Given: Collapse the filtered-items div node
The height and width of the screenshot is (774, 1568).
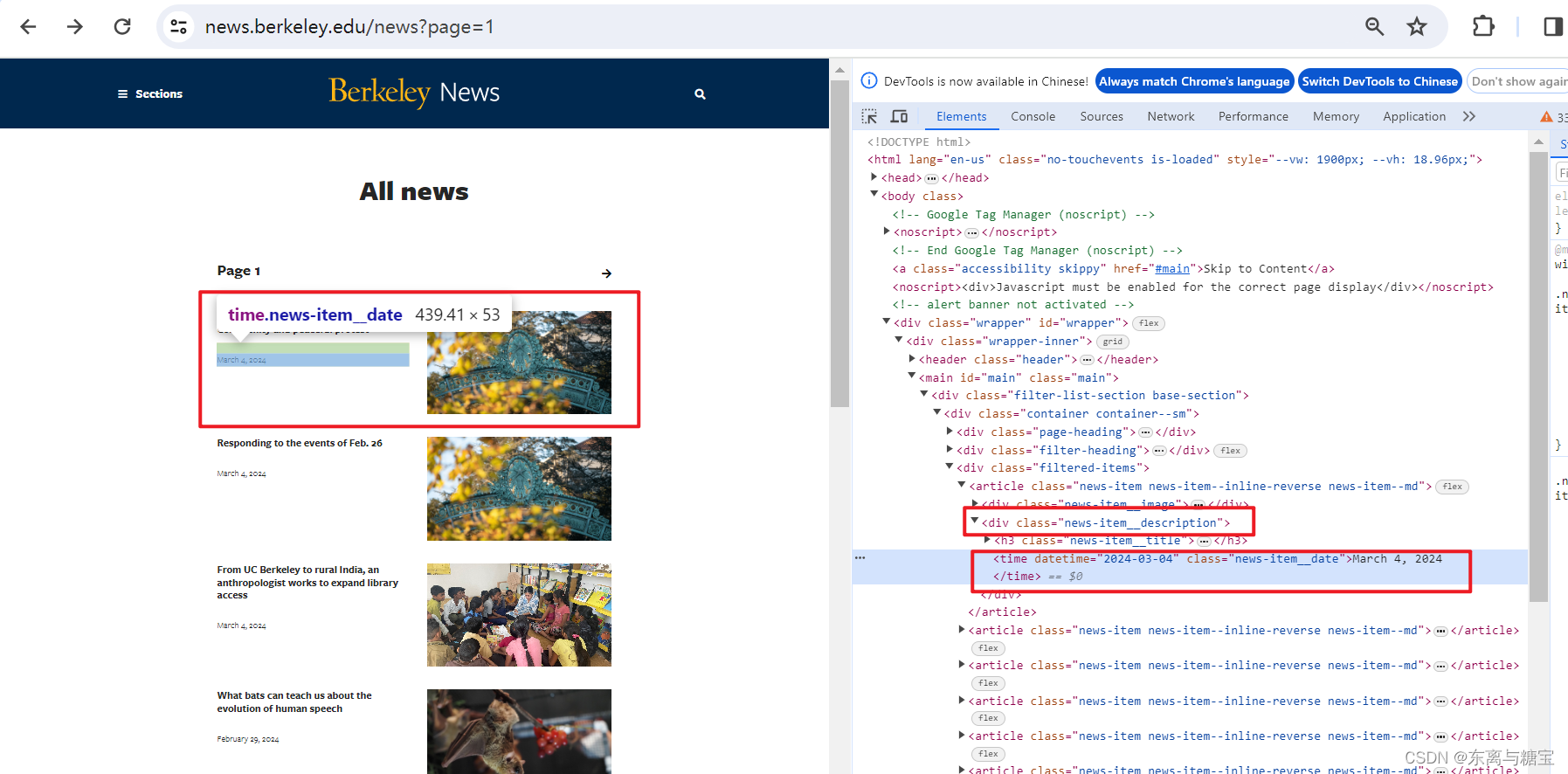Looking at the screenshot, I should [950, 467].
